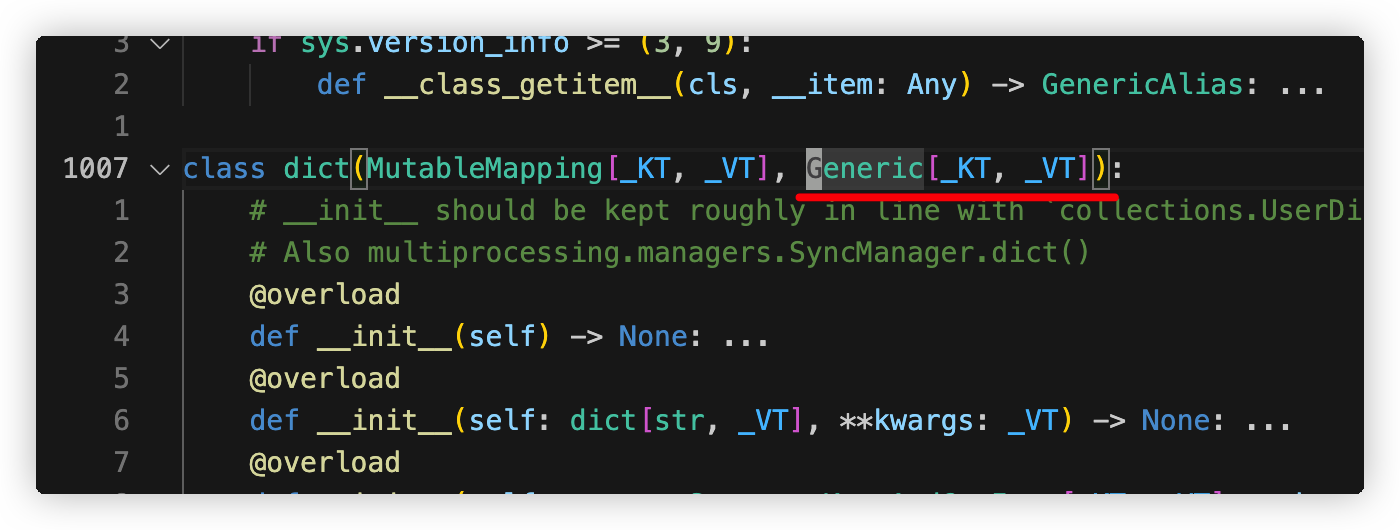The width and height of the screenshot is (1400, 530).
Task: Click the third @overload decorator
Action: pos(325,462)
